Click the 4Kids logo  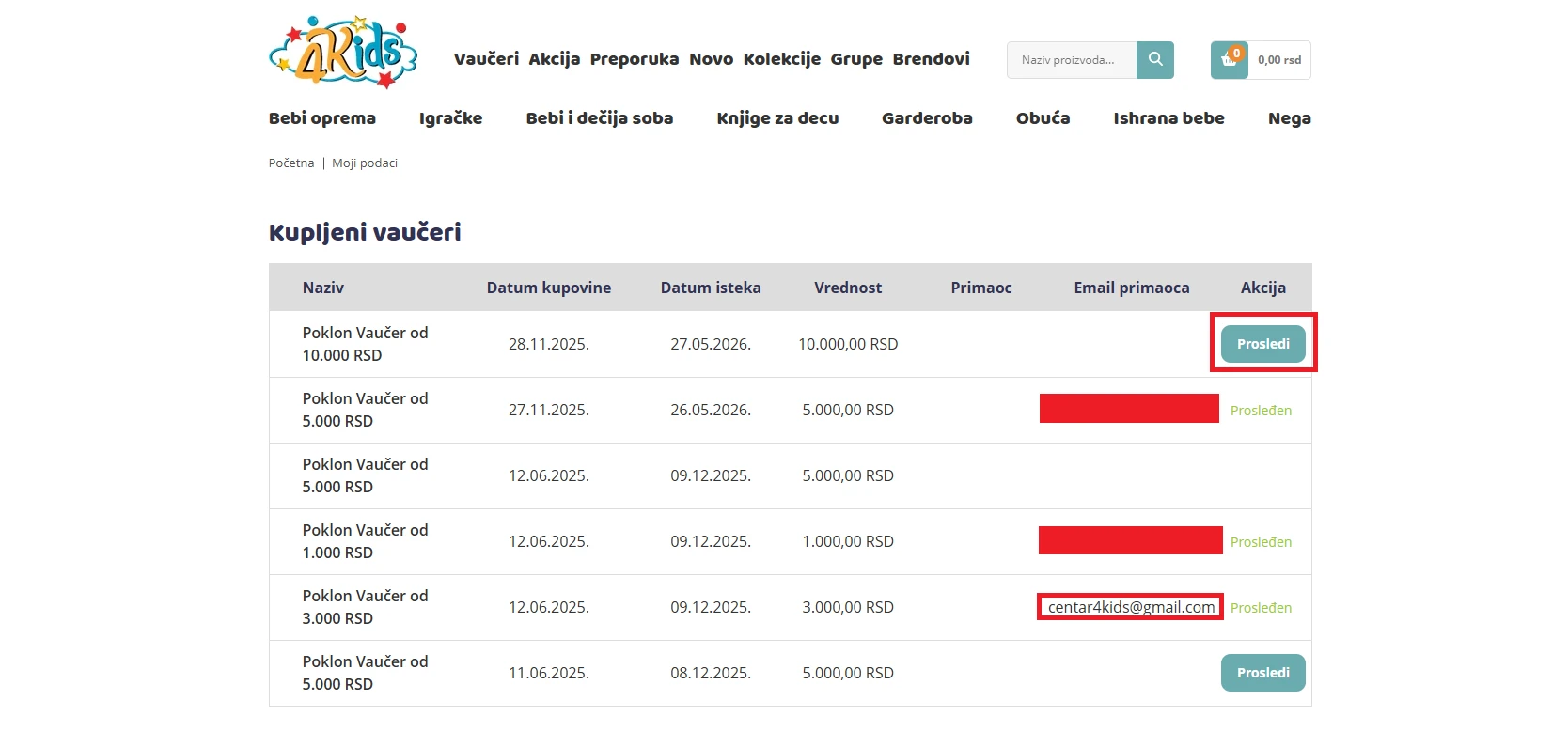coord(343,54)
